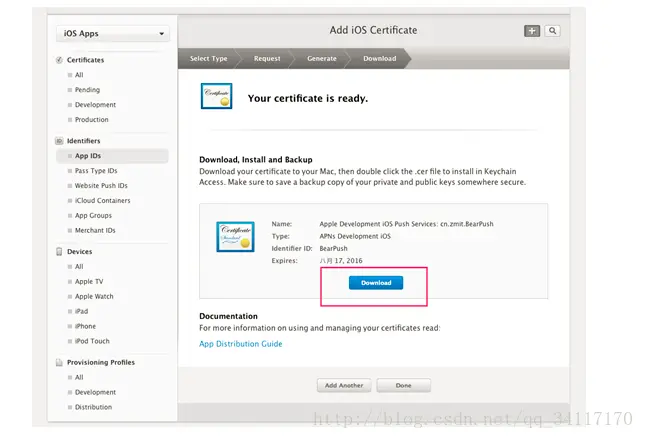Image resolution: width=645 pixels, height=439 pixels.
Task: Select App IDs in sidebar
Action: click(x=112, y=156)
